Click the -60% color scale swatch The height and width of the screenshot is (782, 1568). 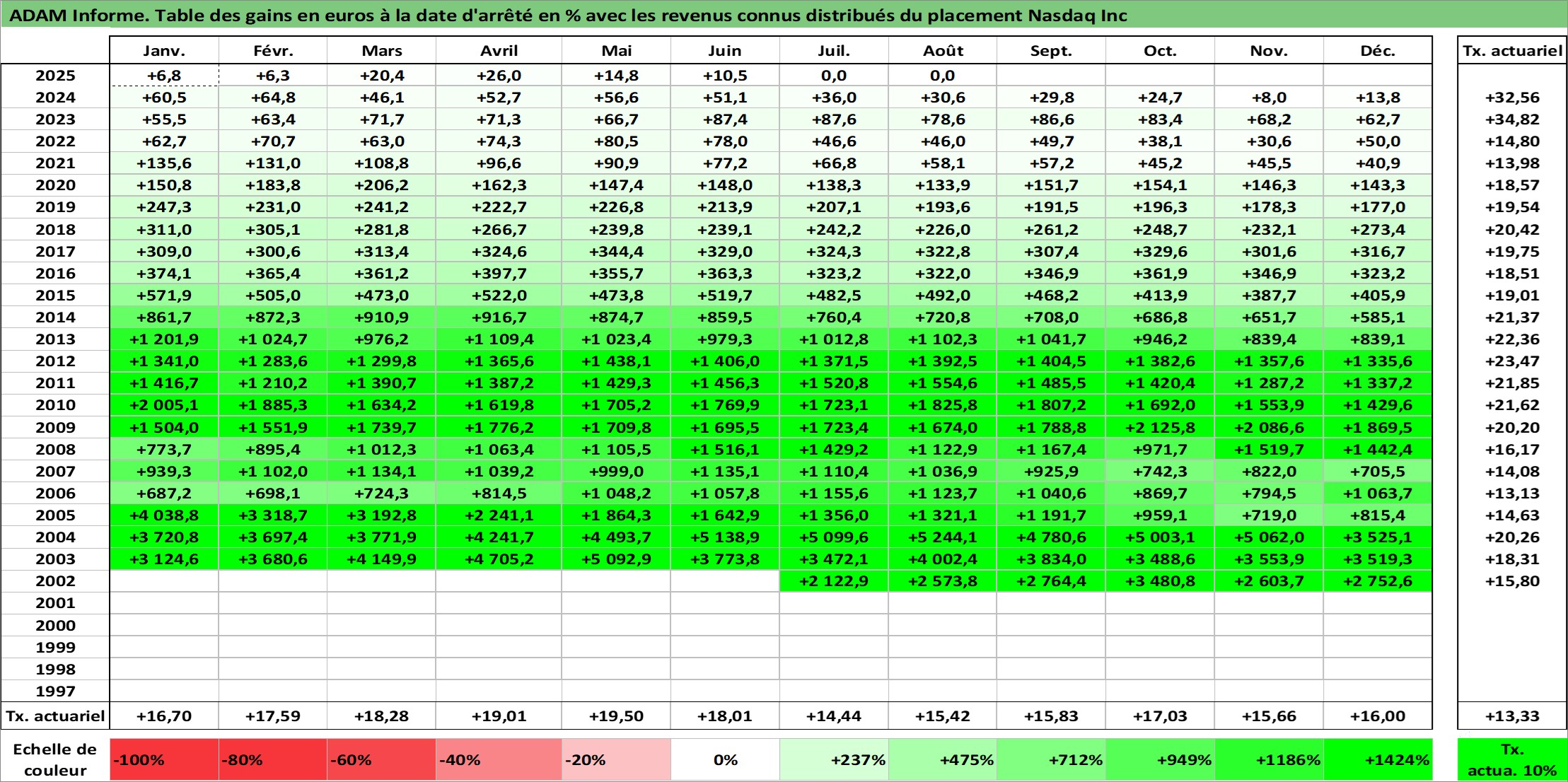pos(382,760)
